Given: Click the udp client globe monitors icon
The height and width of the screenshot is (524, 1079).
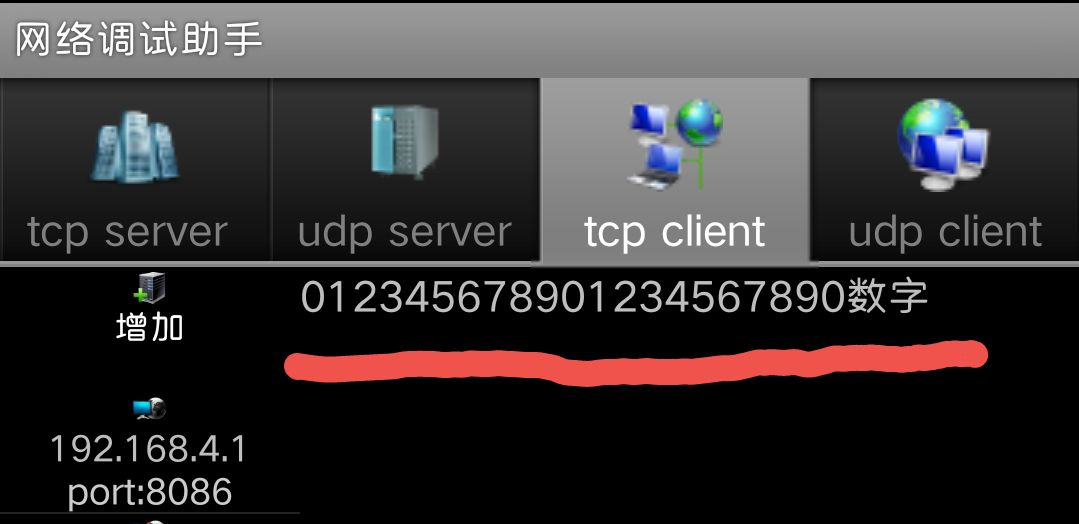Looking at the screenshot, I should (943, 145).
